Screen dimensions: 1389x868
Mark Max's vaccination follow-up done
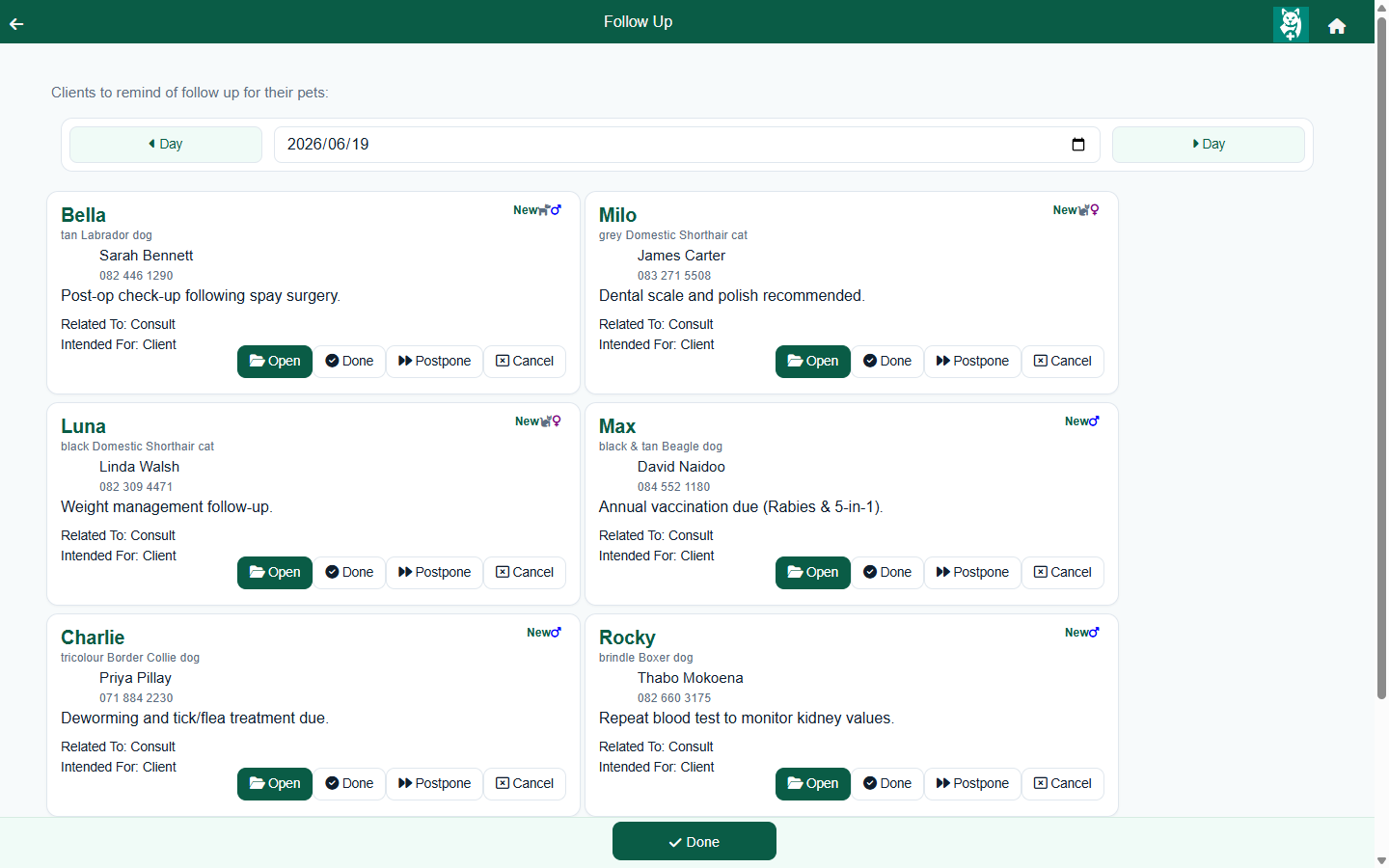(x=887, y=573)
